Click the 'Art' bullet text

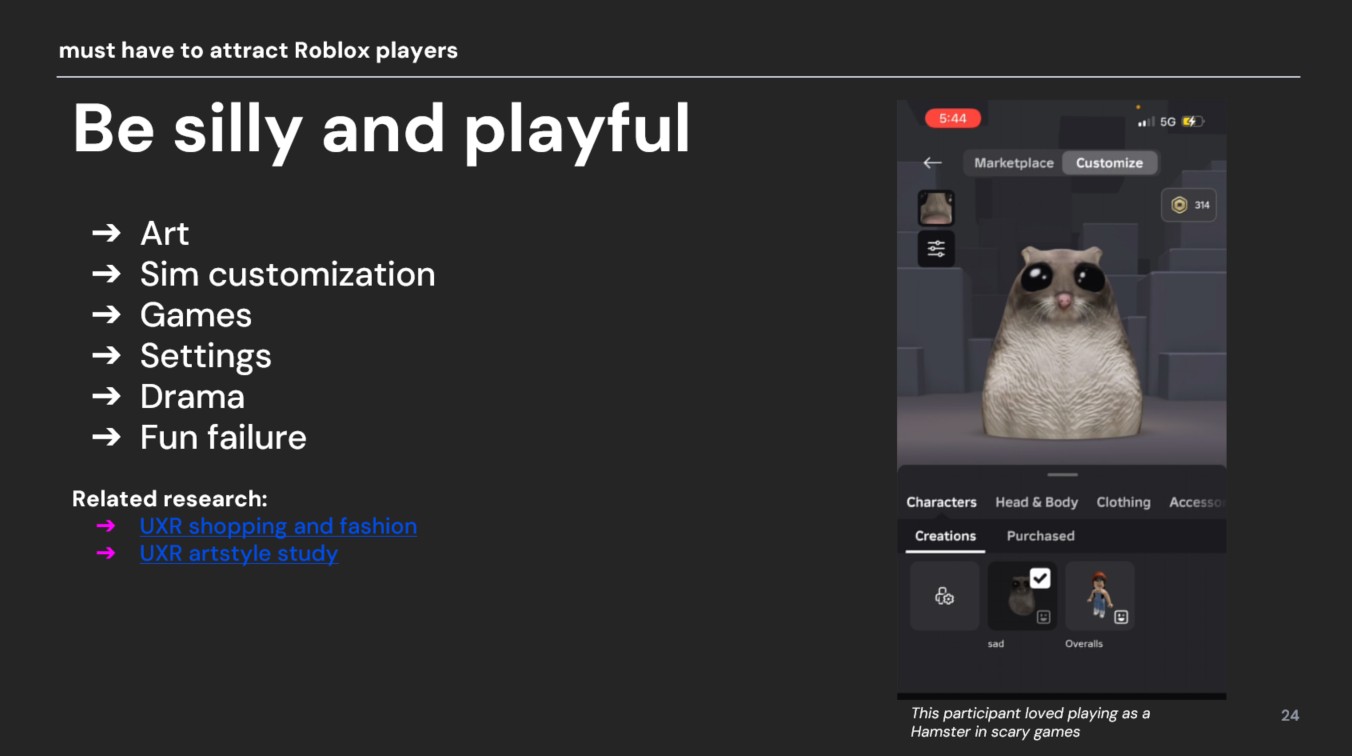click(164, 233)
